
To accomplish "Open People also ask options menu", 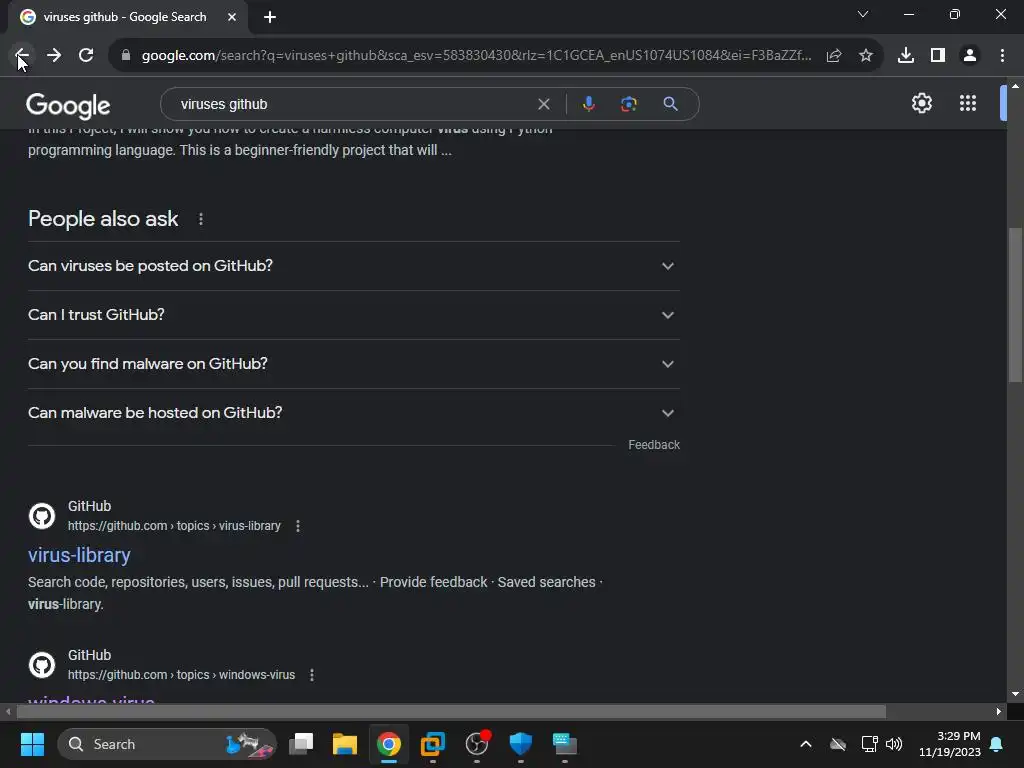I will [x=200, y=219].
